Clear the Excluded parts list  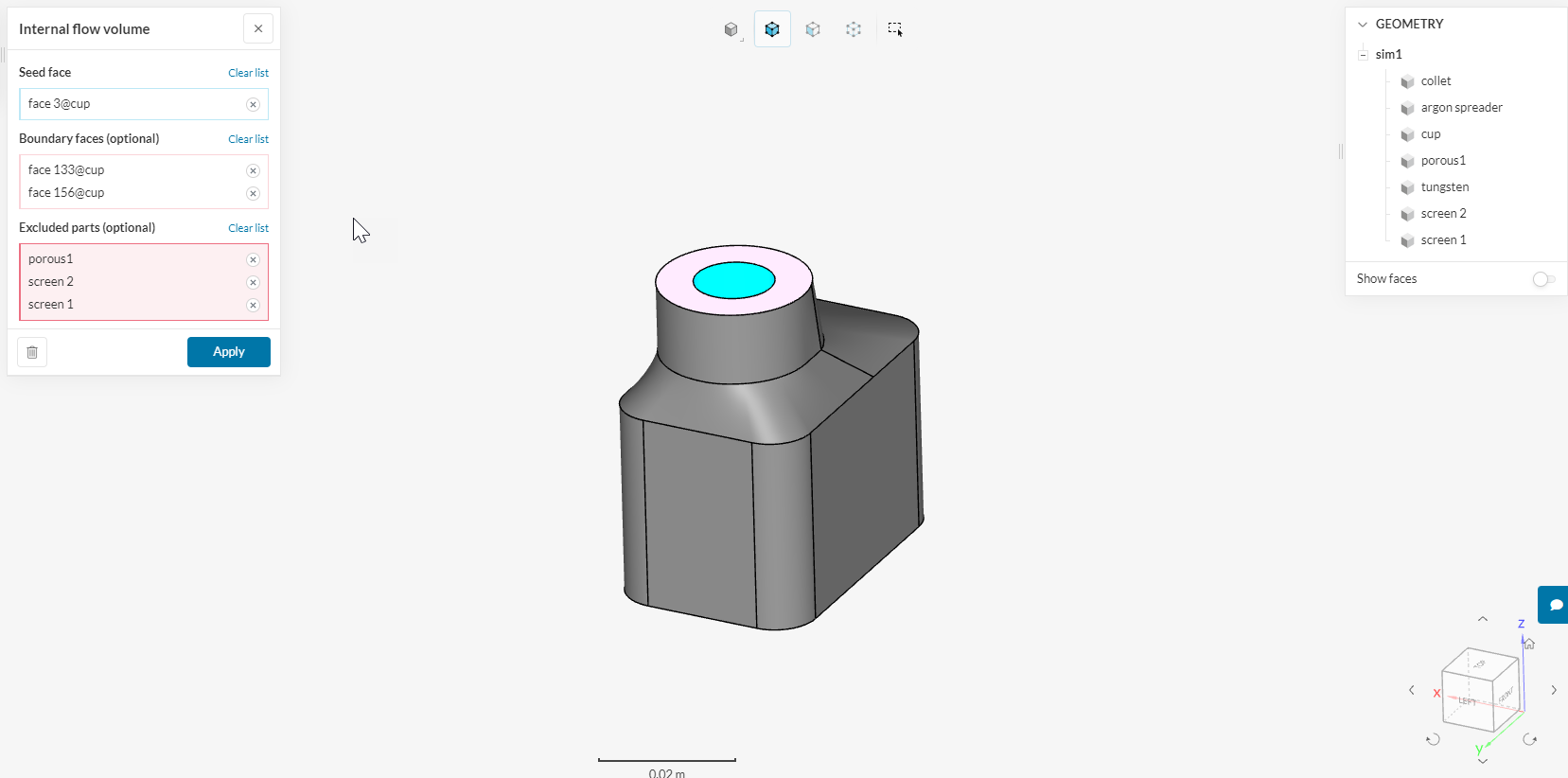tap(248, 228)
